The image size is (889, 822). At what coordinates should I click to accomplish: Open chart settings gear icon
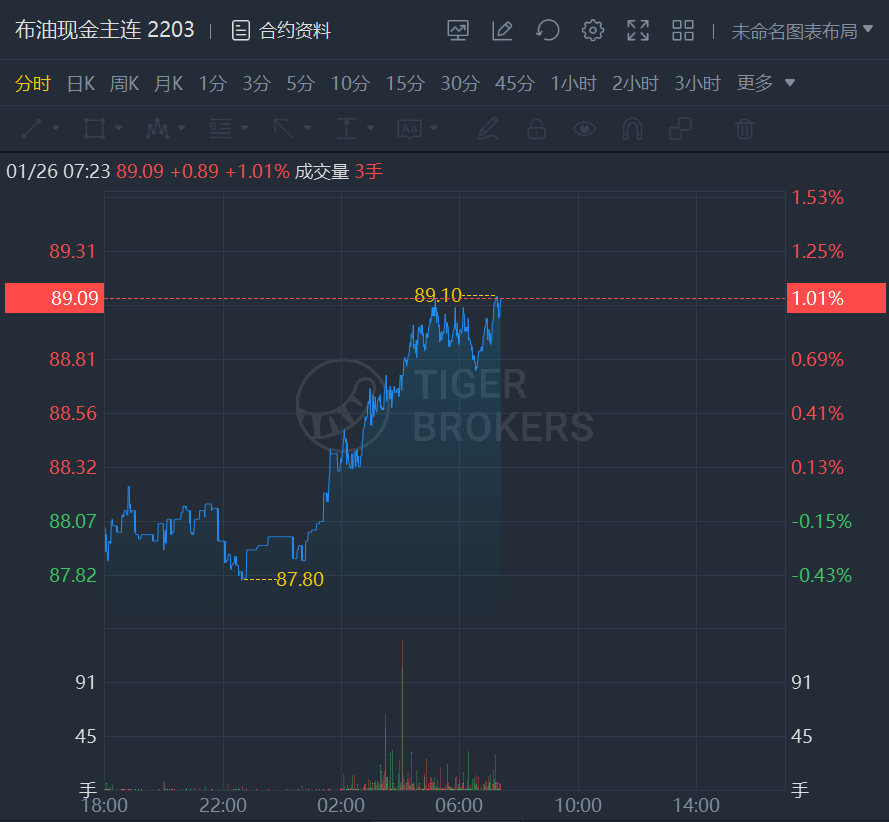[593, 31]
